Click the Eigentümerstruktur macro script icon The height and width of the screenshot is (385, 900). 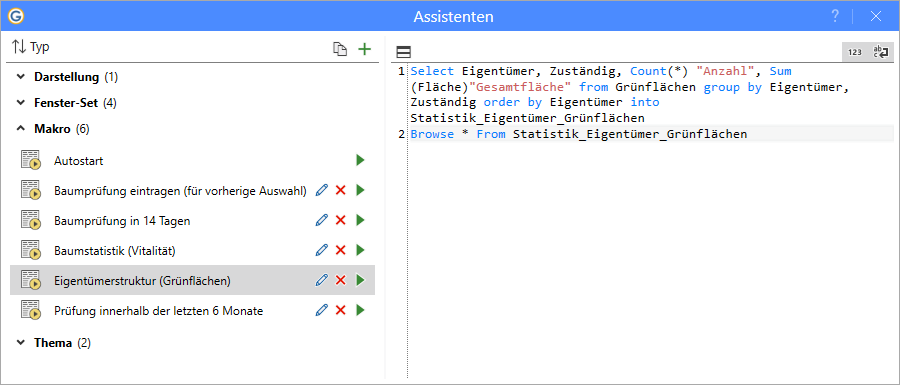pyautogui.click(x=31, y=280)
